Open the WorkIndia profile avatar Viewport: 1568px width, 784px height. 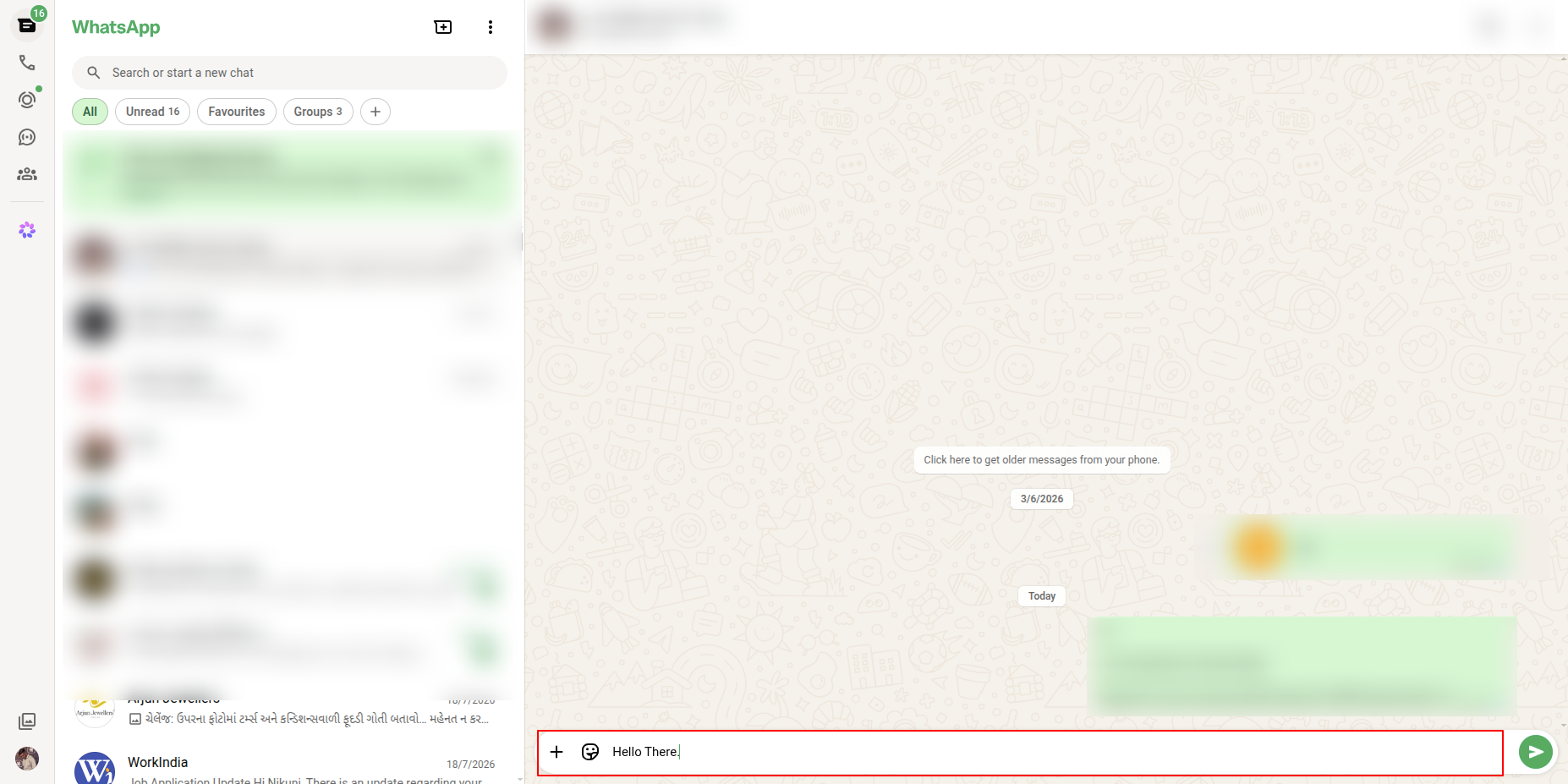tap(95, 770)
